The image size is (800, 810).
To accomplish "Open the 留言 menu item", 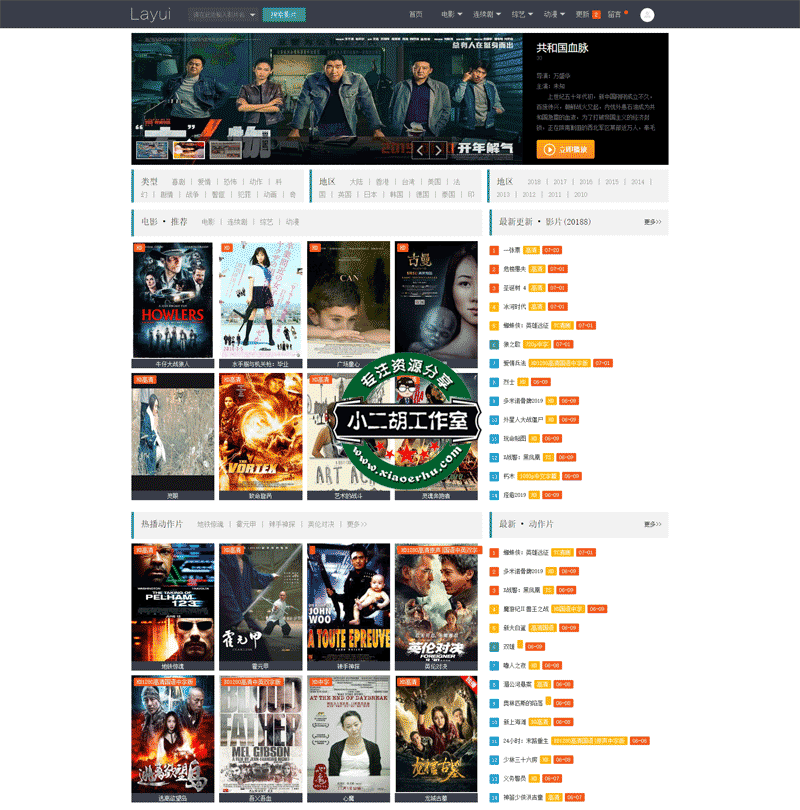I will pos(616,15).
